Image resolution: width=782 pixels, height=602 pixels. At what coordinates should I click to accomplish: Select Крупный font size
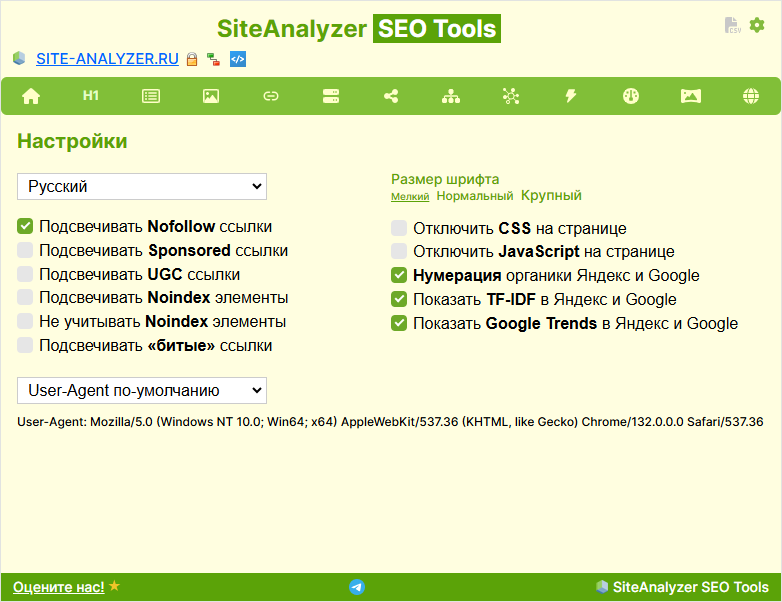551,196
